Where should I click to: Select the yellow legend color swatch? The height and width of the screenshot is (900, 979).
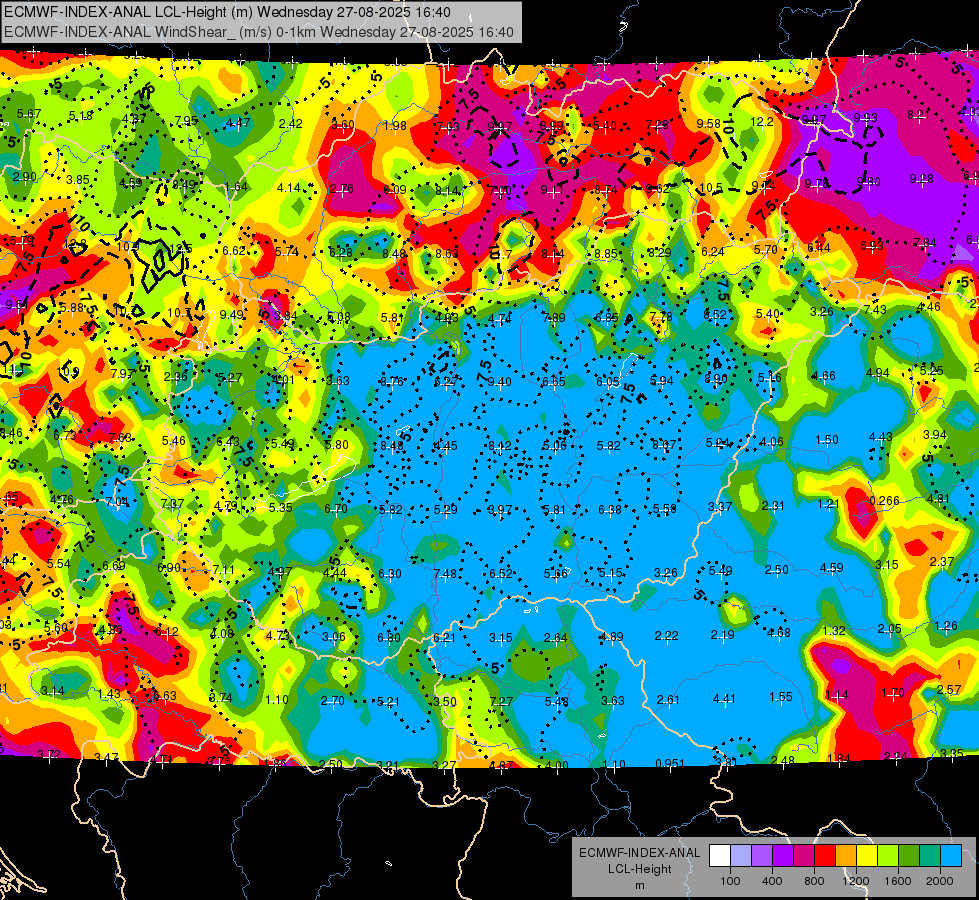[x=867, y=856]
